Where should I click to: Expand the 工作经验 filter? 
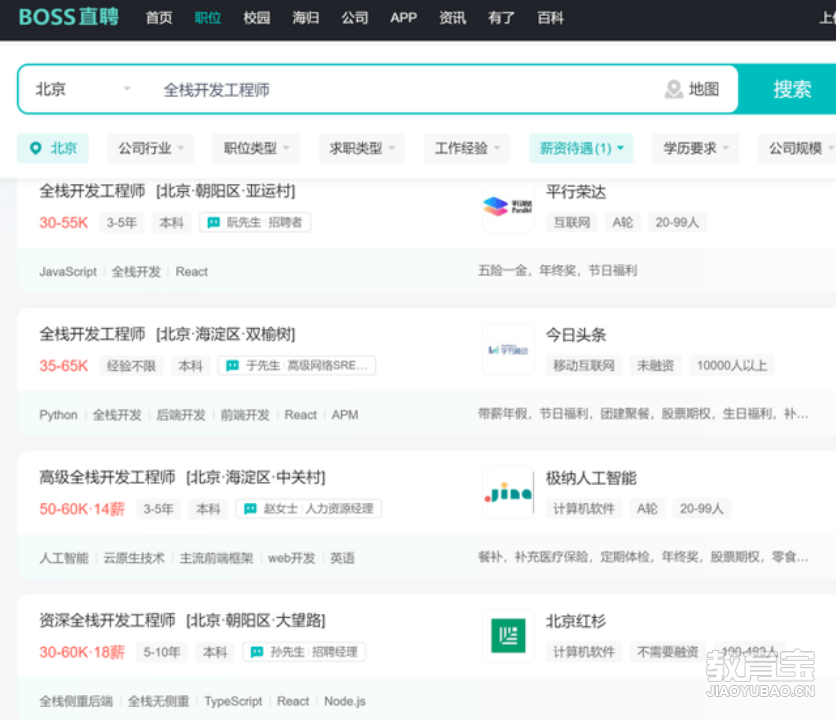tap(467, 148)
